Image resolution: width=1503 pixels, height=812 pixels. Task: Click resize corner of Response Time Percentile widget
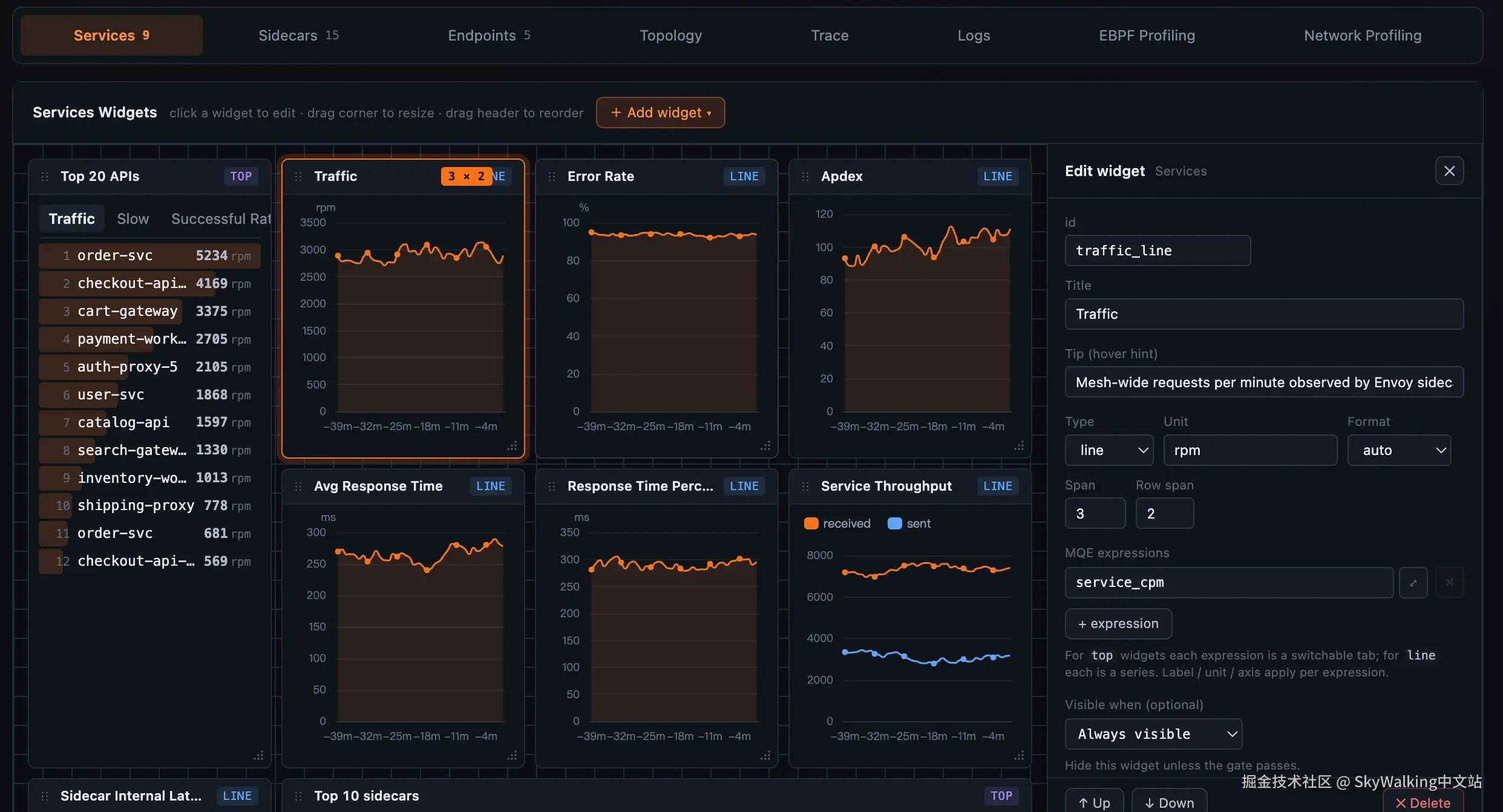click(766, 756)
